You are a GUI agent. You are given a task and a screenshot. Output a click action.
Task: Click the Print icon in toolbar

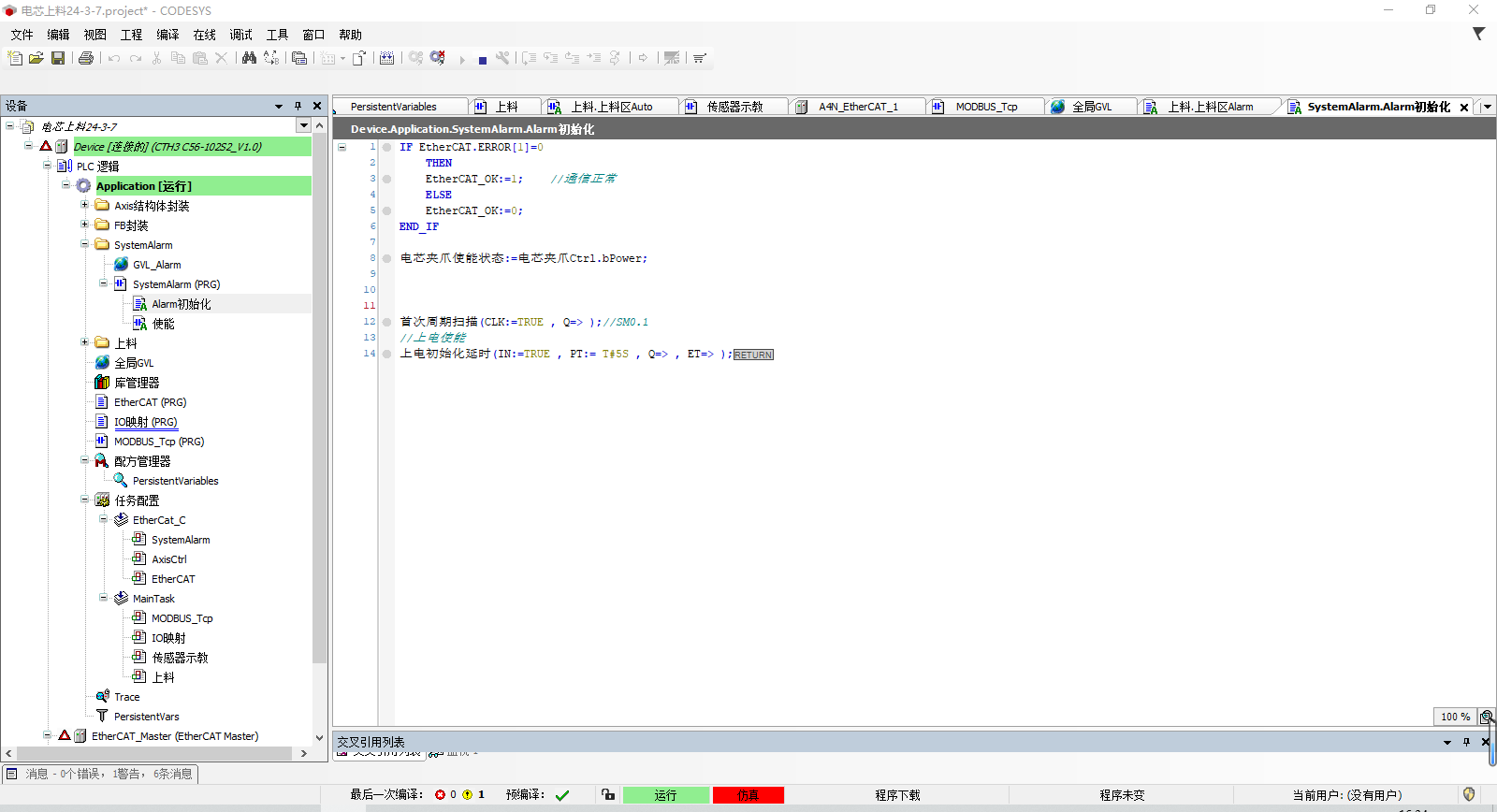point(86,58)
